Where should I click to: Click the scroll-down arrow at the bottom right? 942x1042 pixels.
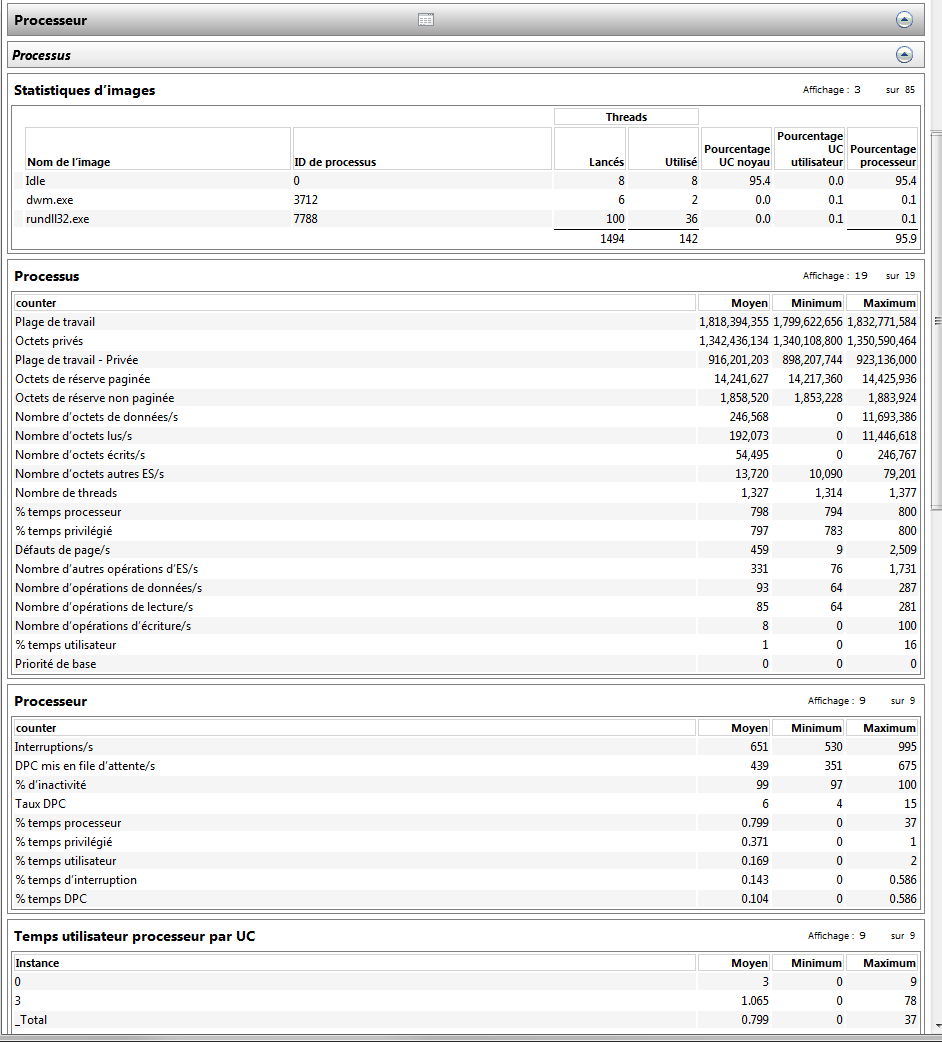click(937, 1026)
